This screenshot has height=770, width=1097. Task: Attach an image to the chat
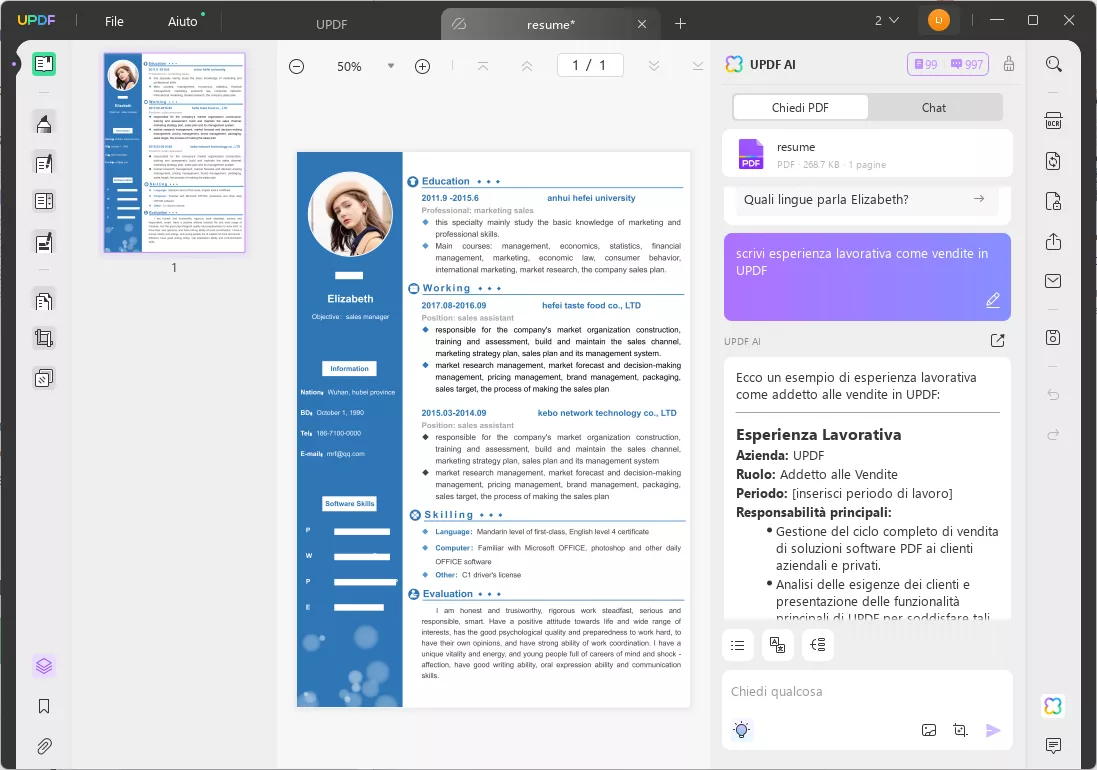[x=929, y=730]
